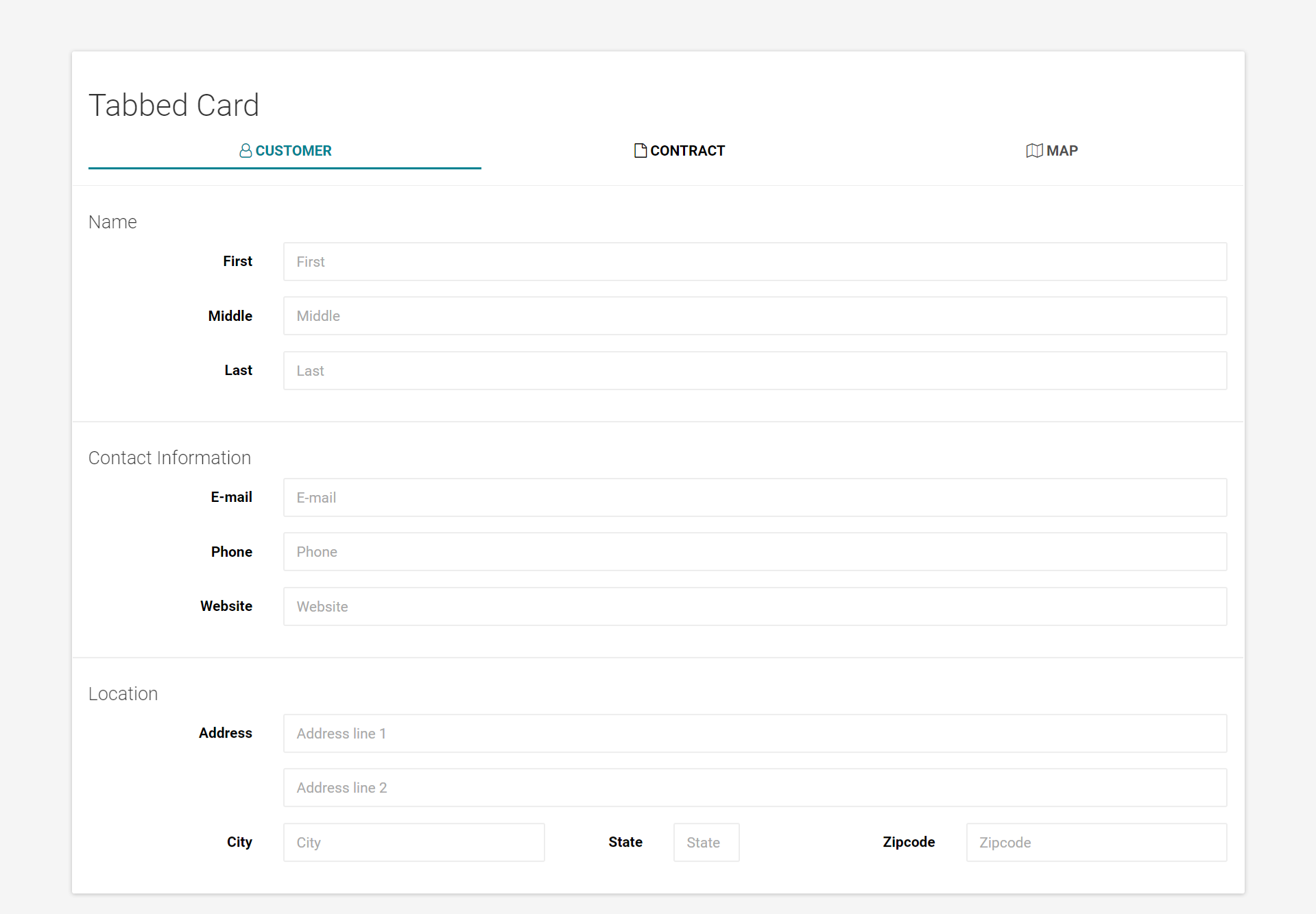The height and width of the screenshot is (914, 1316).
Task: Click the Contract tab document icon
Action: [x=640, y=151]
